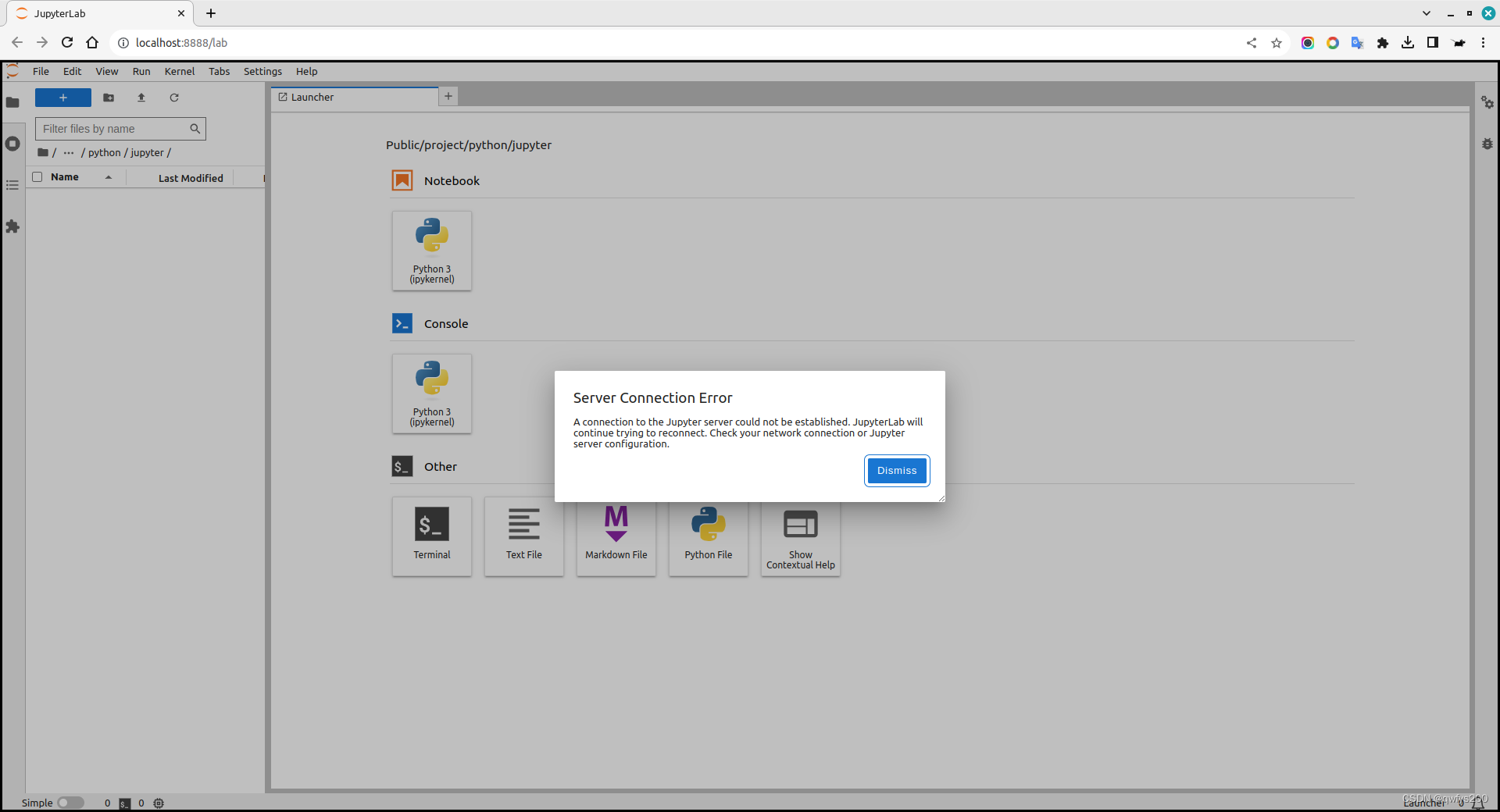Open a new Terminal from launcher
The height and width of the screenshot is (812, 1500).
tap(432, 536)
